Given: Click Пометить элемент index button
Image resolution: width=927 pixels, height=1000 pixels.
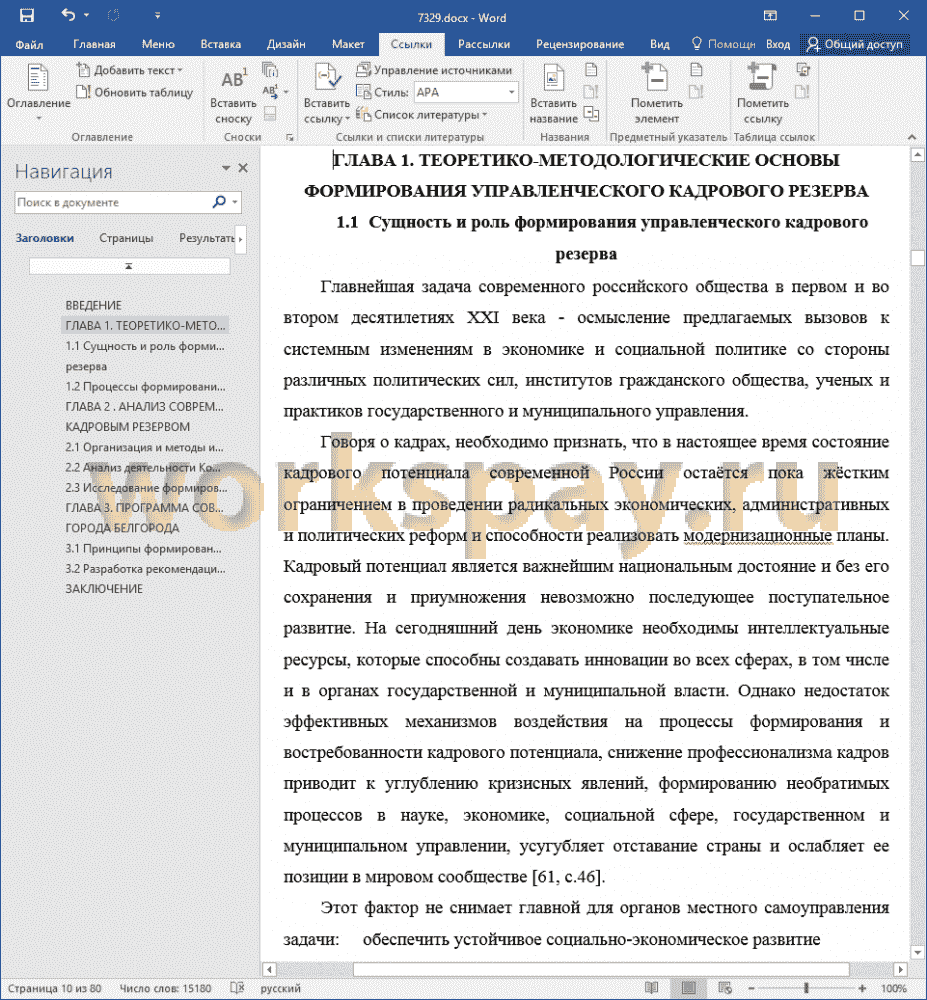Looking at the screenshot, I should click(657, 94).
